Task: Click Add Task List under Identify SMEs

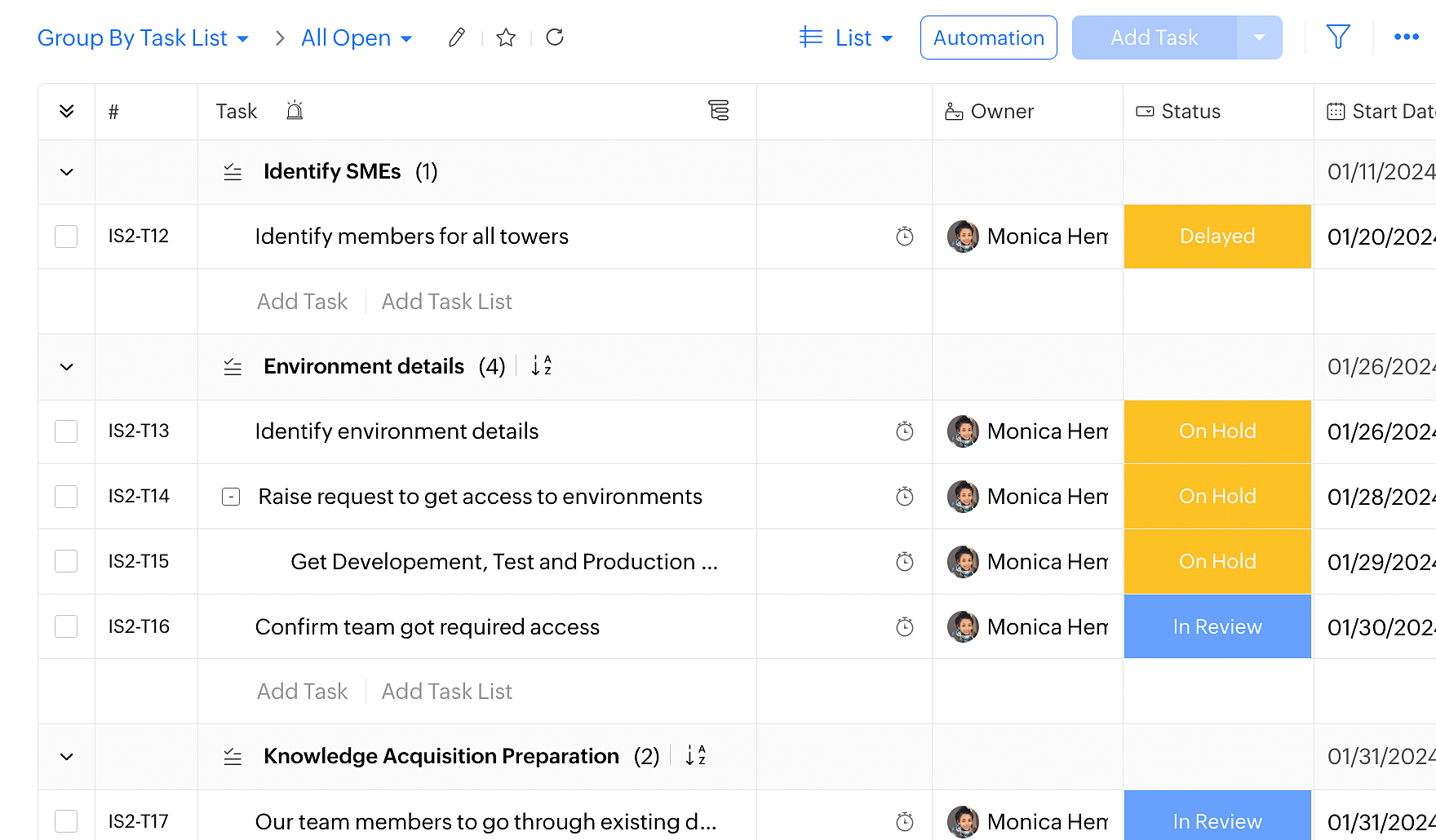Action: click(x=446, y=302)
